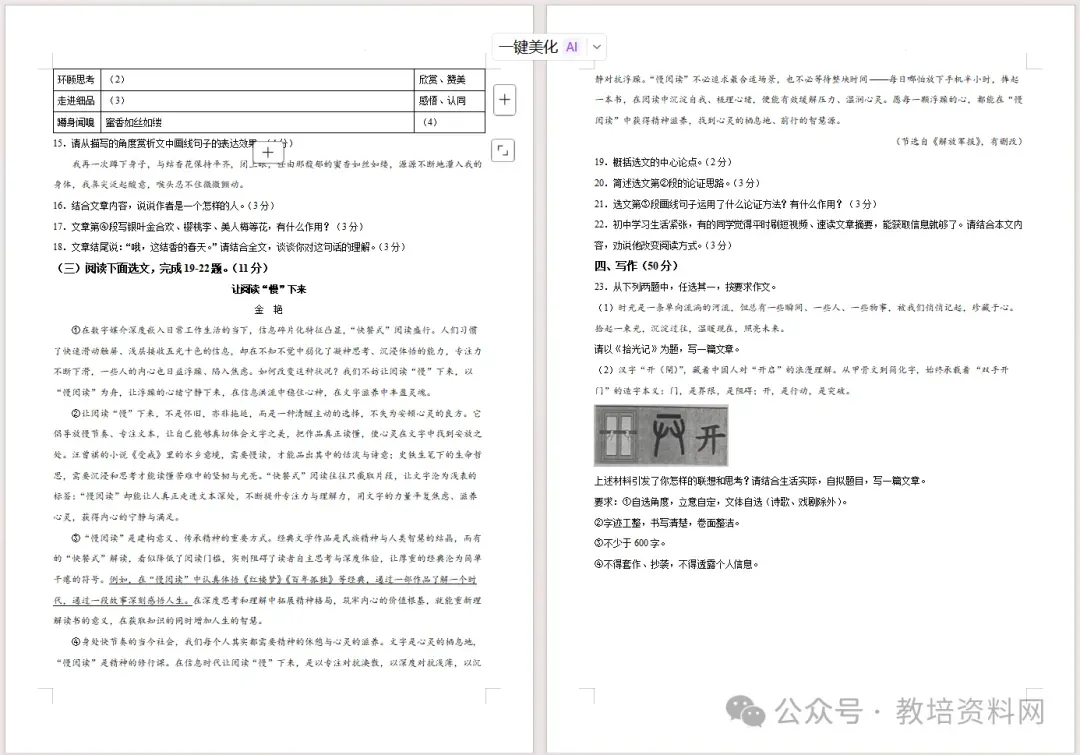Click table cell '蜜香如丝如缕'
1080x755 pixels.
[x=257, y=122]
